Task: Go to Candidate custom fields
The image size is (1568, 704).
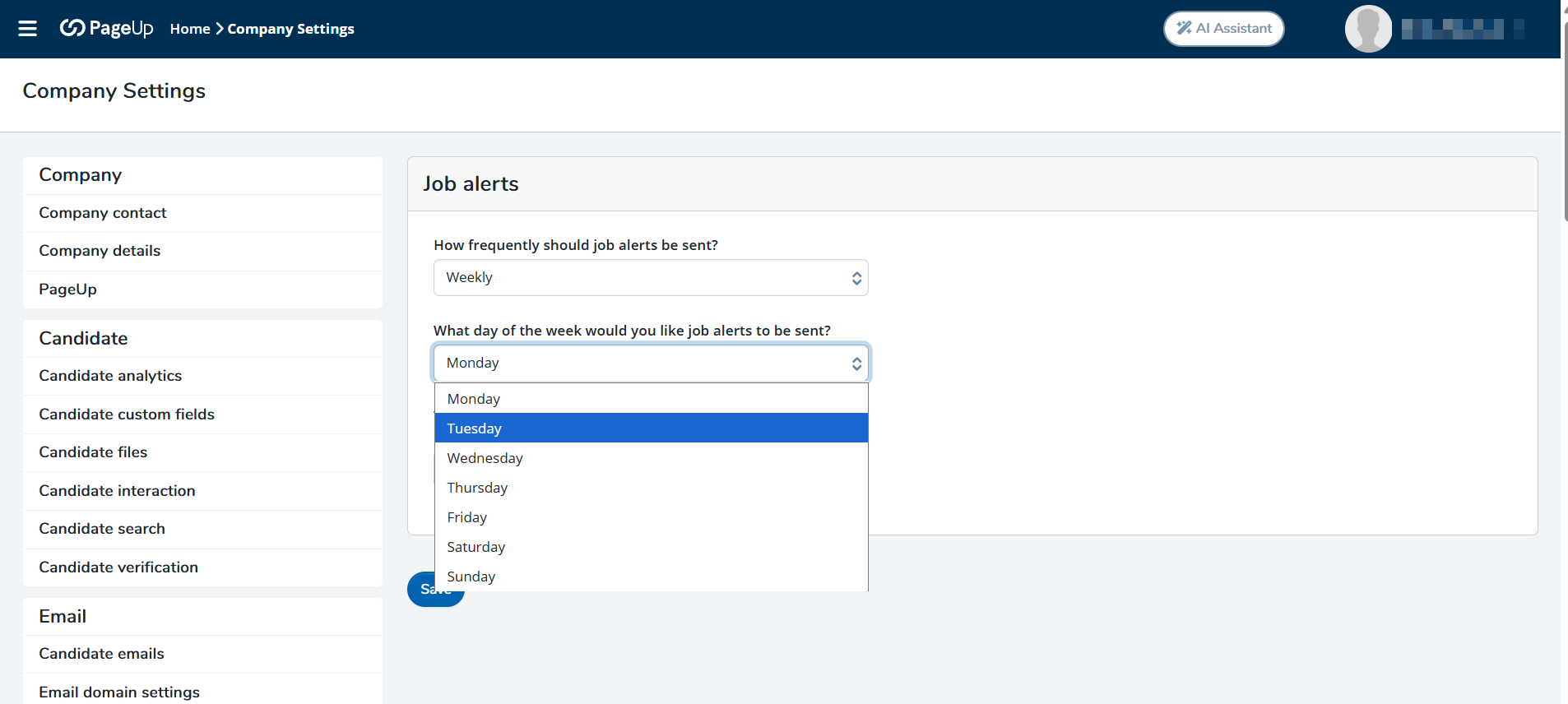Action: [127, 415]
